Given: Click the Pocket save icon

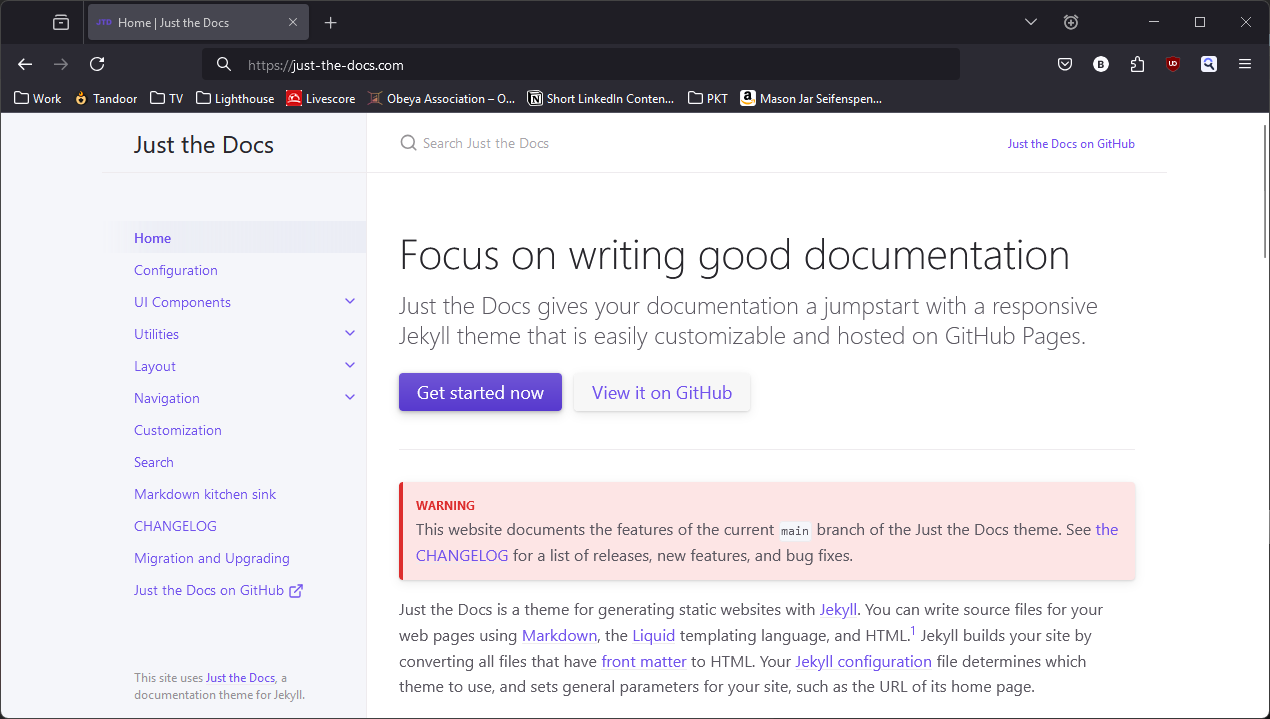Looking at the screenshot, I should tap(1065, 64).
